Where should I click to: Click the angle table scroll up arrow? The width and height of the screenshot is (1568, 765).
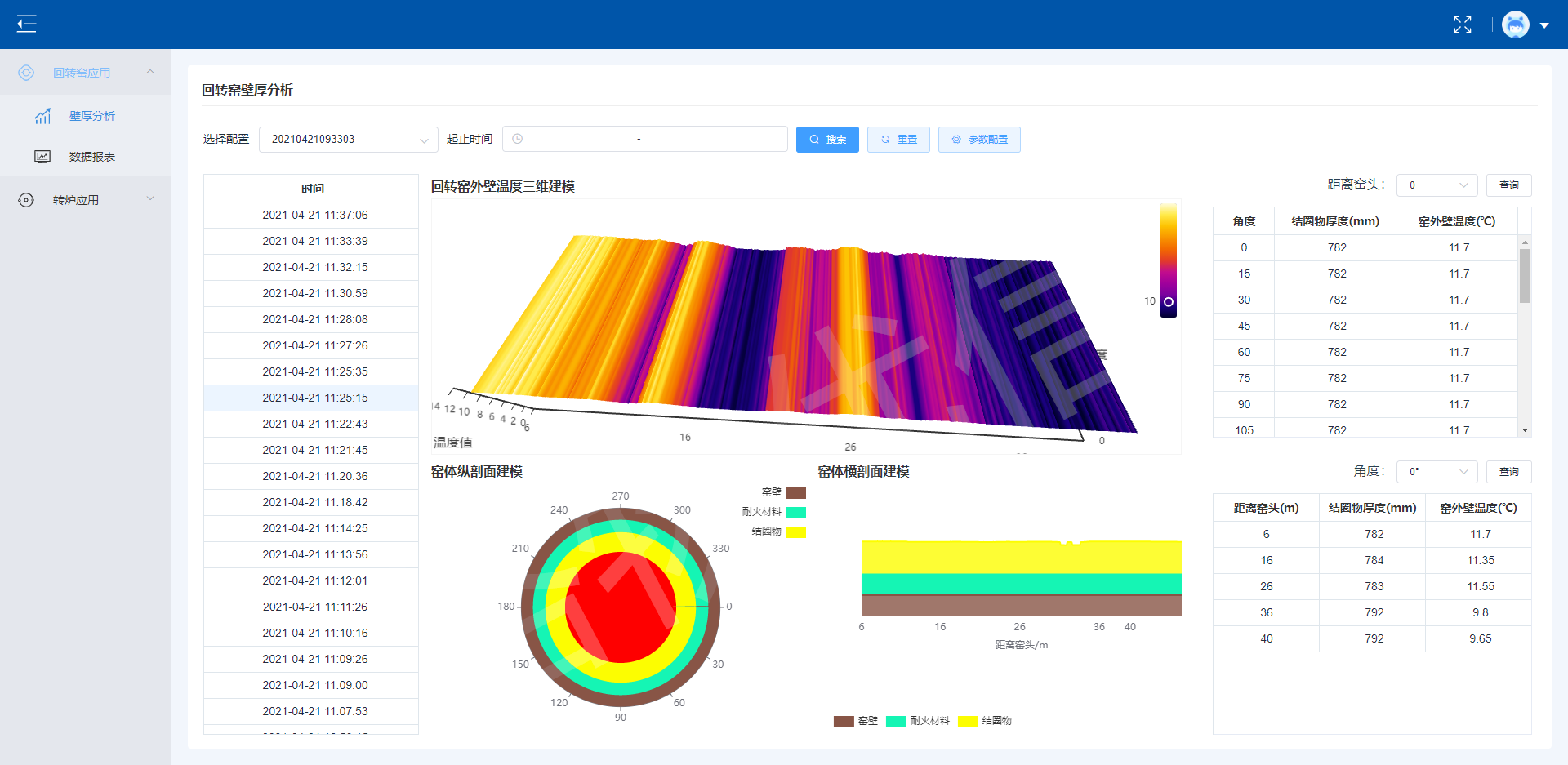[x=1525, y=242]
